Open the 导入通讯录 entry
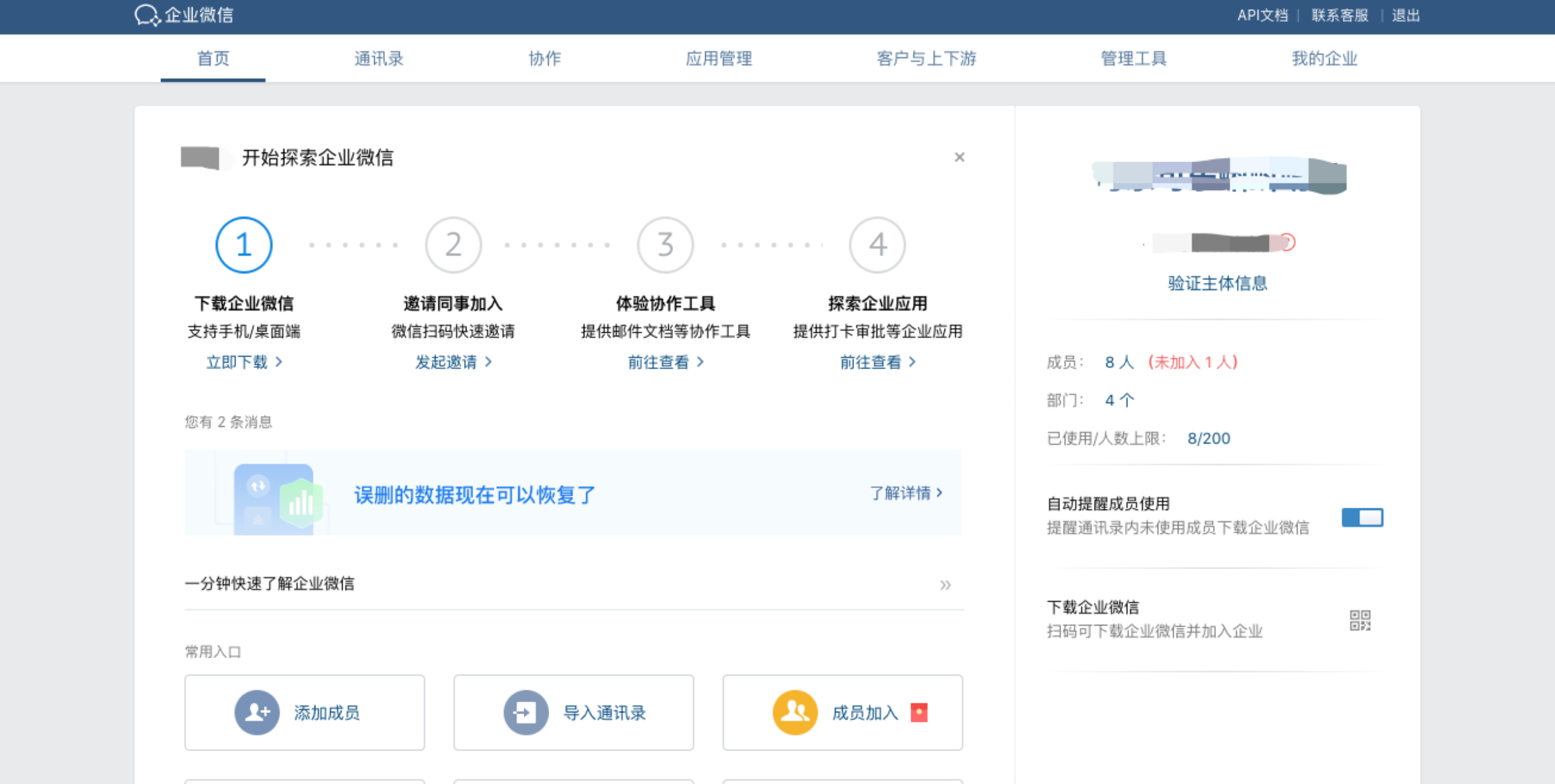 click(573, 712)
